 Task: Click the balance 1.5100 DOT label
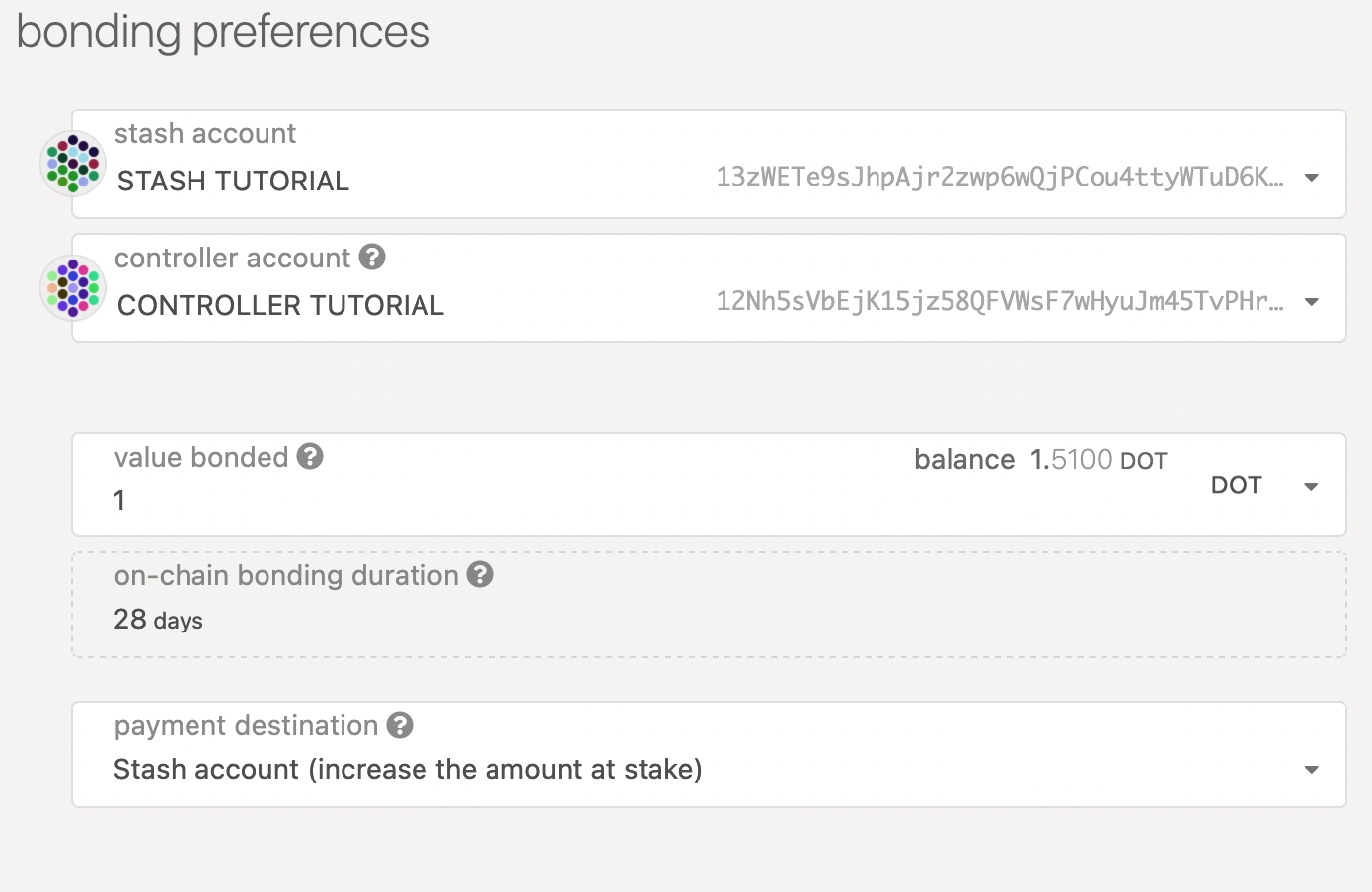[x=1040, y=460]
